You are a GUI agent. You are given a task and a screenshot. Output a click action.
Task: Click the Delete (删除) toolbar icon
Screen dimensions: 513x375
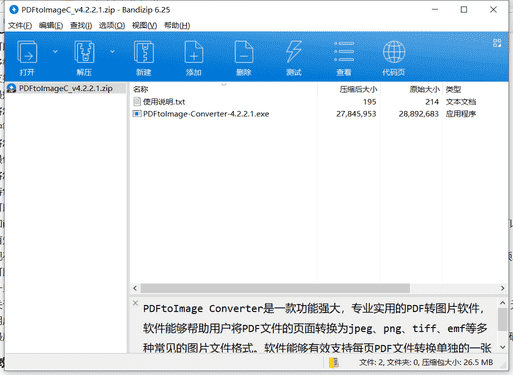coord(244,52)
